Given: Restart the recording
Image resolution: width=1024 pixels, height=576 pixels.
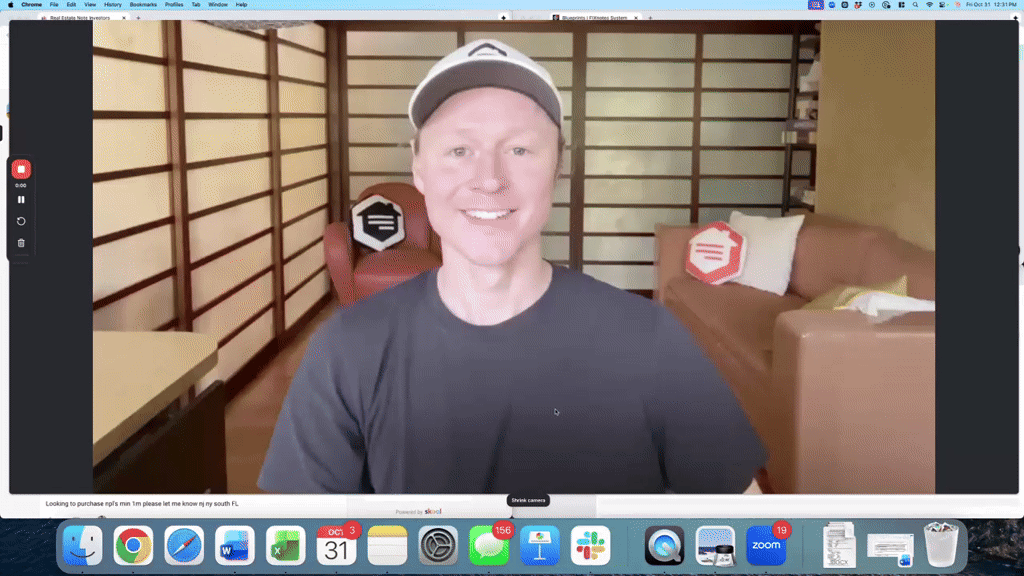Looking at the screenshot, I should (21, 221).
